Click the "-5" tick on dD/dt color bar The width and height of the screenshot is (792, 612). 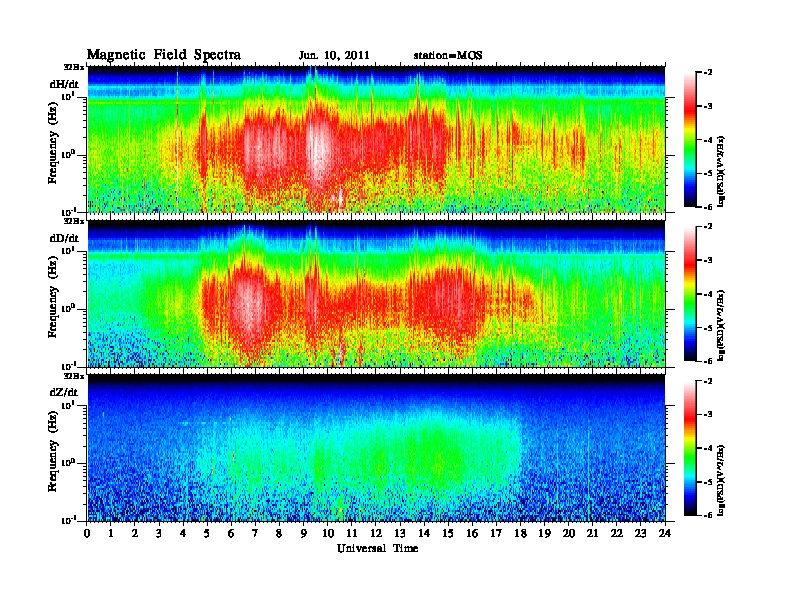click(708, 328)
